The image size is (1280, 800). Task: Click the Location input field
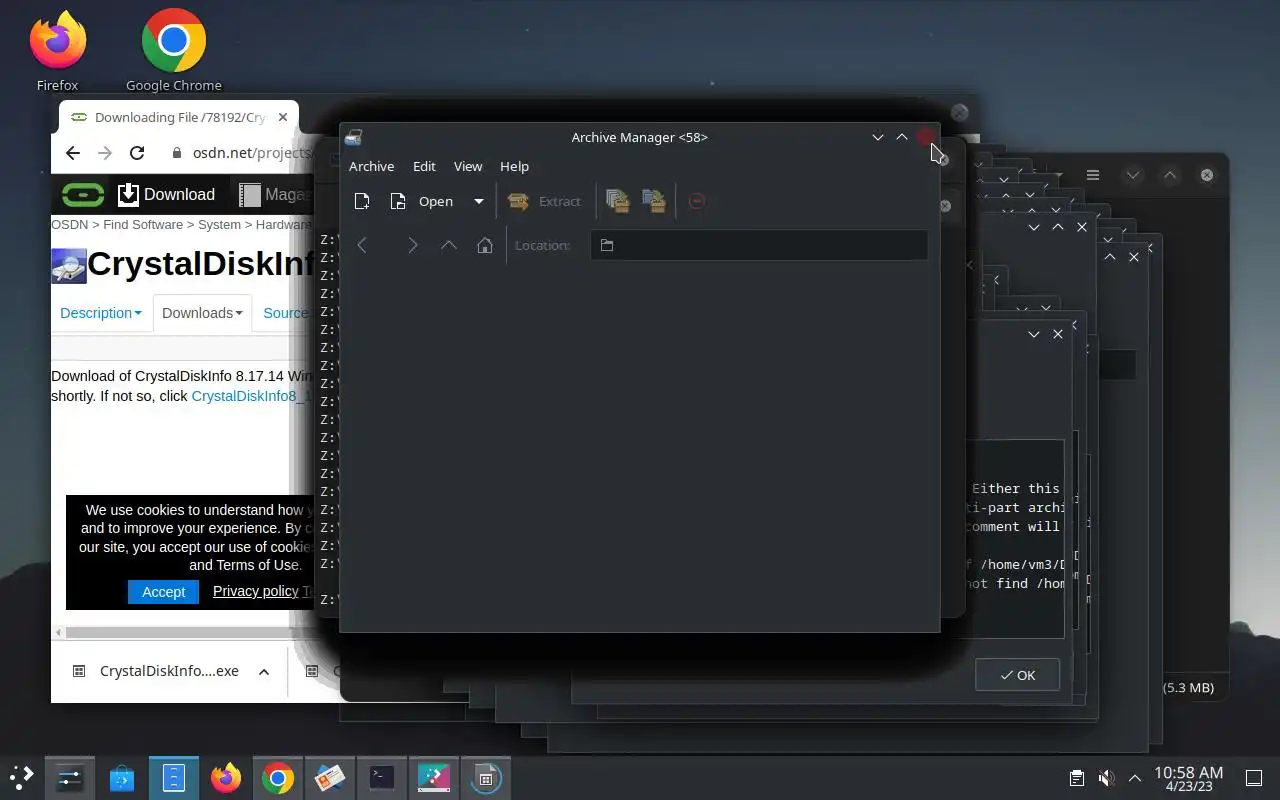(x=759, y=246)
